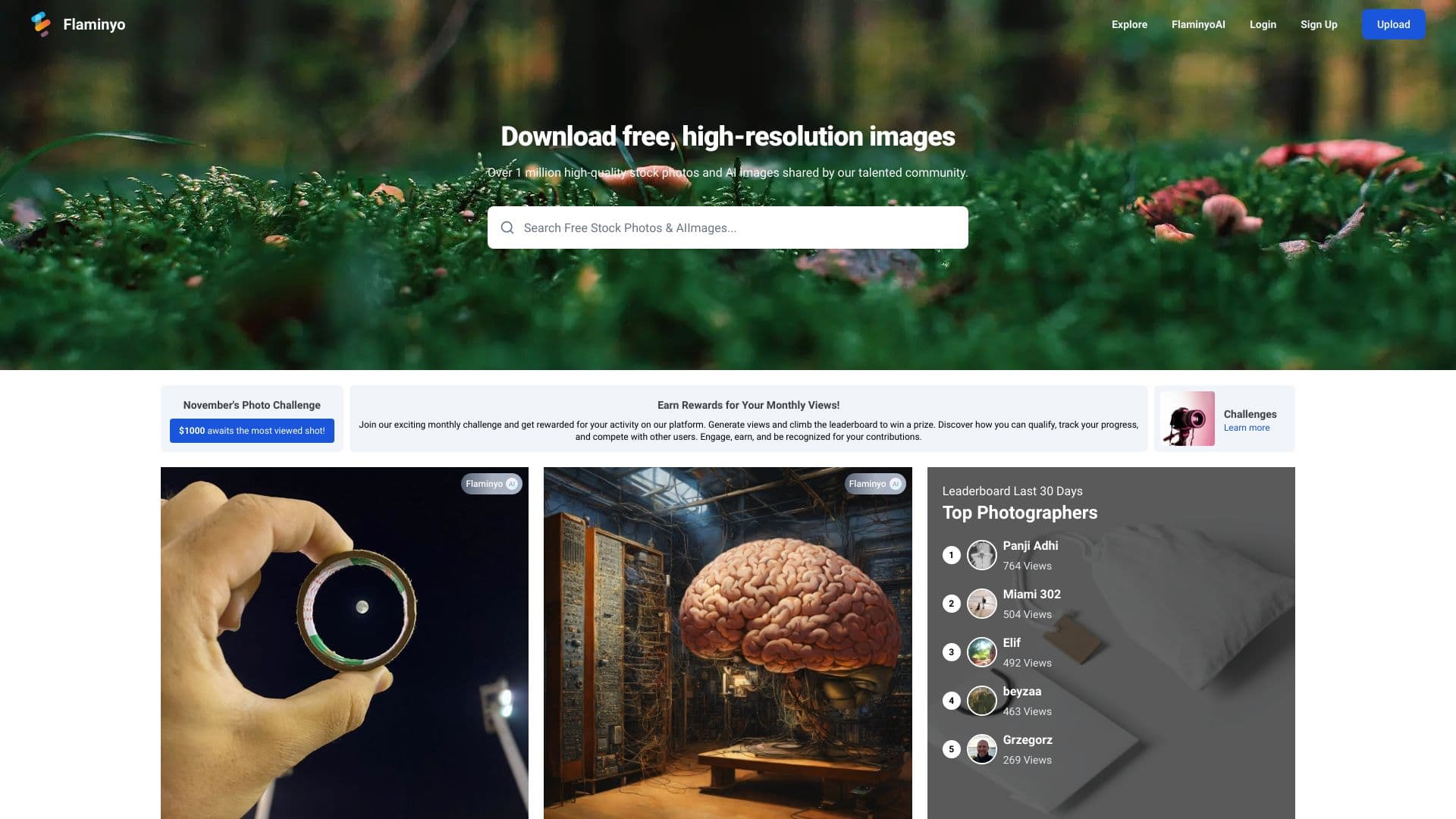Open the Sign Up link

(1318, 24)
